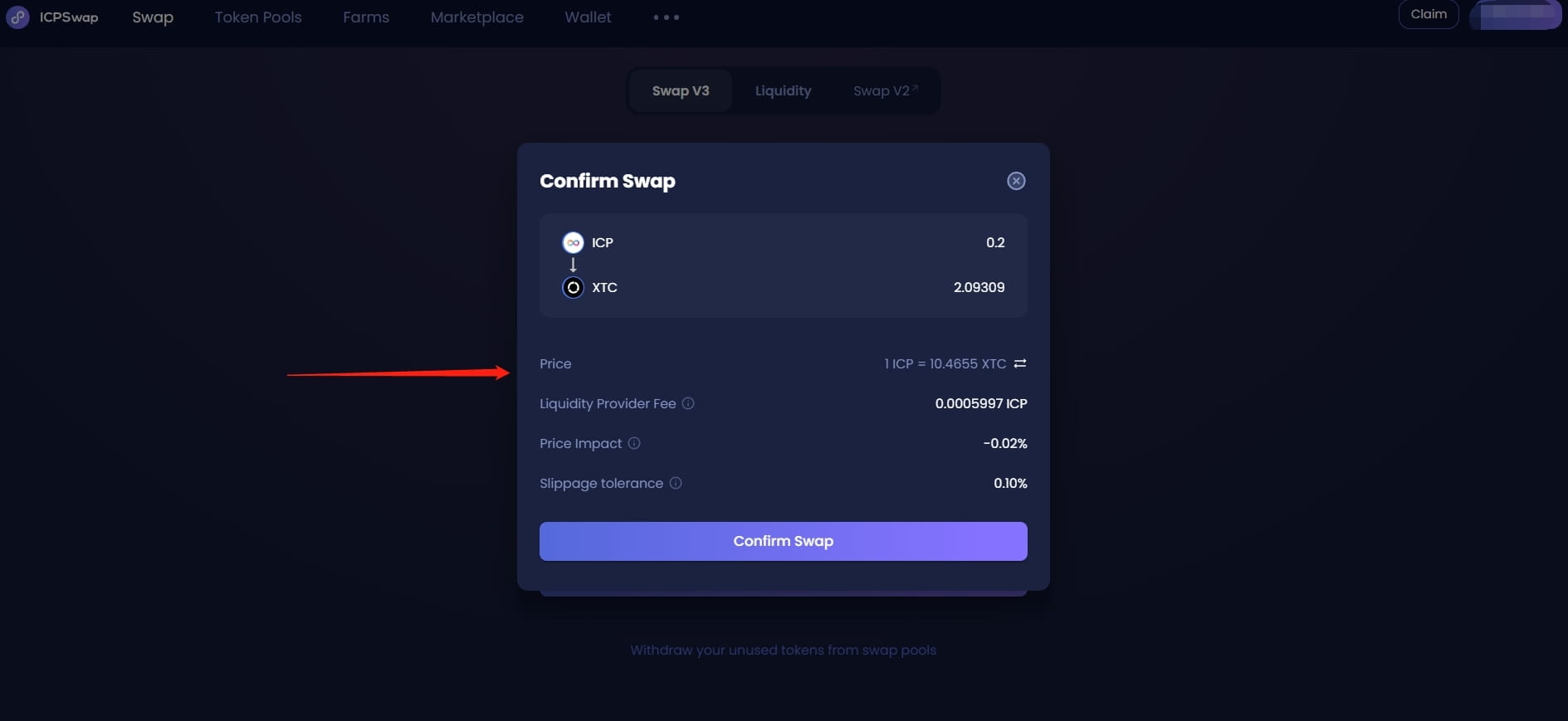This screenshot has width=1568, height=721.
Task: Switch to the Liquidity tab
Action: [783, 90]
